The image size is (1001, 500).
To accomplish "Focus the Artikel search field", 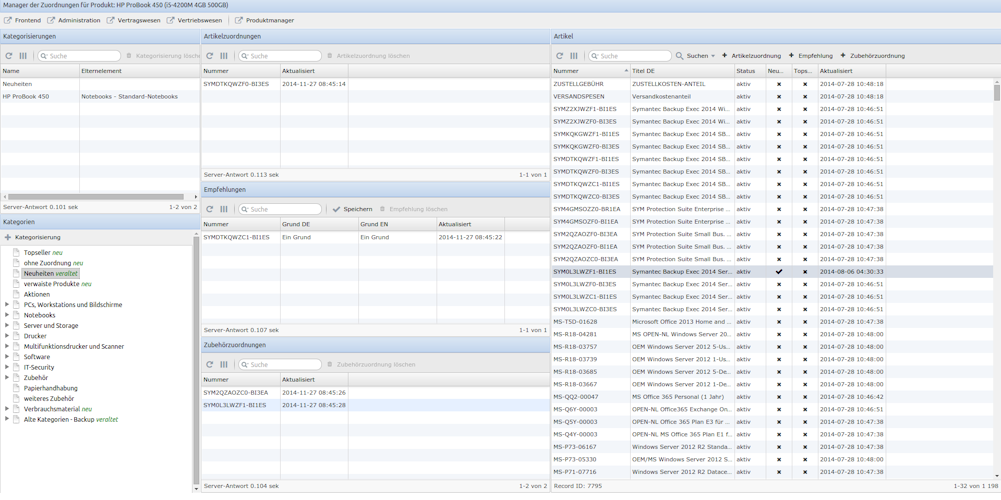I will point(634,56).
